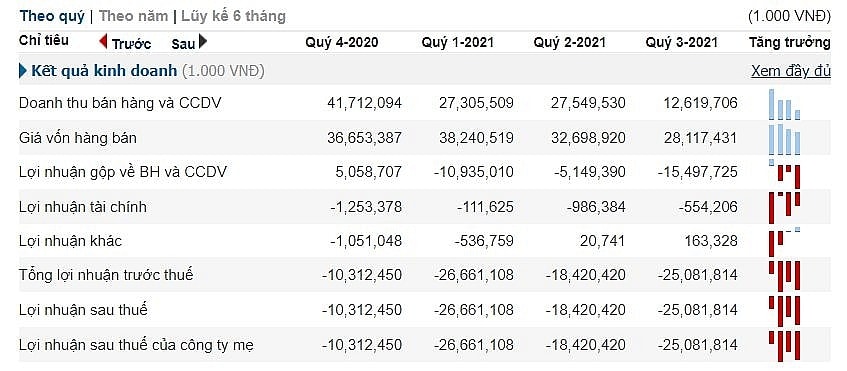Collapse the Kết quả kinh doanh section

pos(23,71)
